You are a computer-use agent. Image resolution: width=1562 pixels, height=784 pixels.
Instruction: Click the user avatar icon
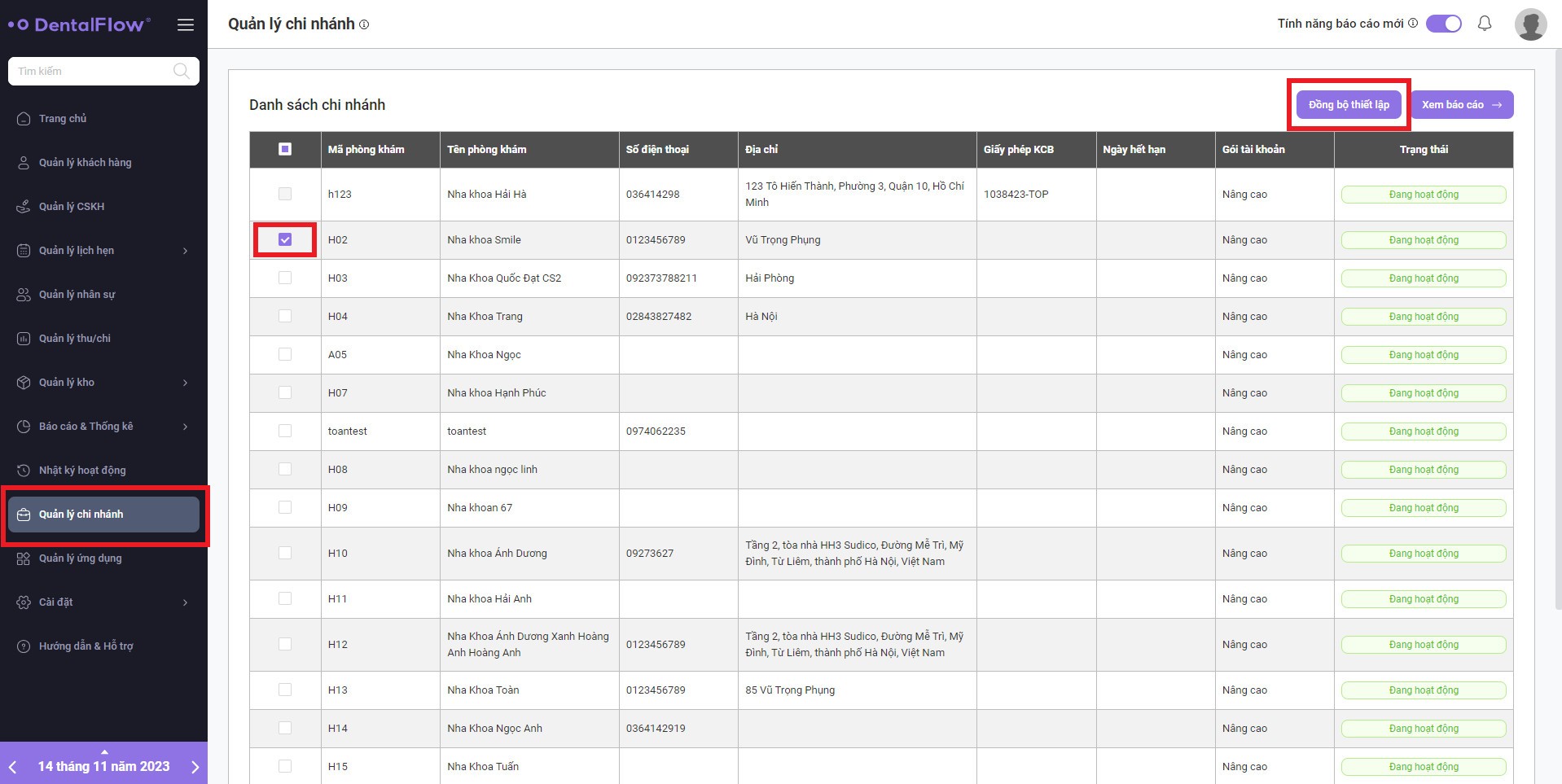click(1530, 24)
